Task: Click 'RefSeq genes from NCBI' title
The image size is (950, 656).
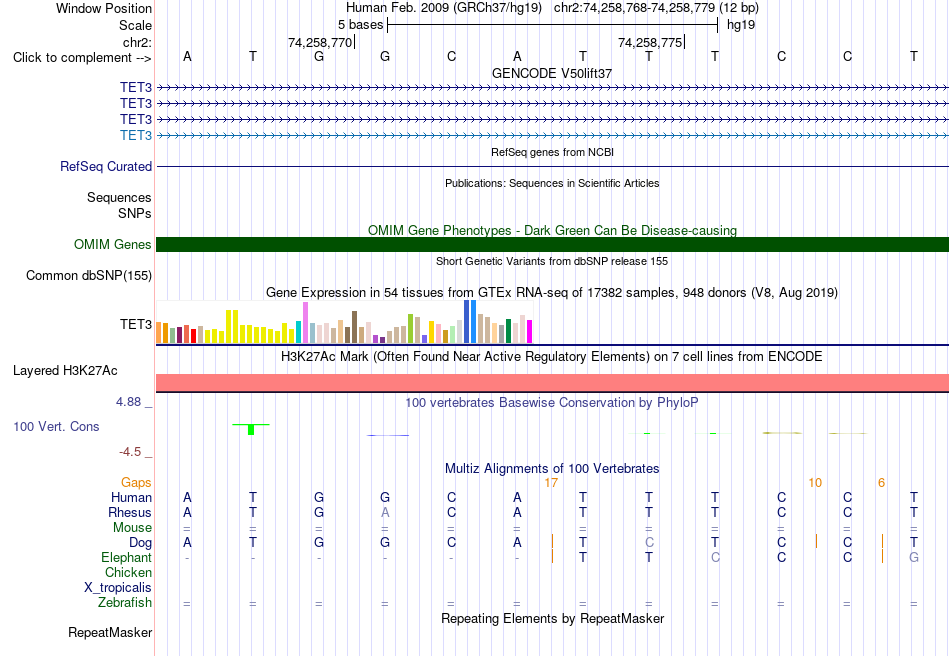Action: point(552,153)
